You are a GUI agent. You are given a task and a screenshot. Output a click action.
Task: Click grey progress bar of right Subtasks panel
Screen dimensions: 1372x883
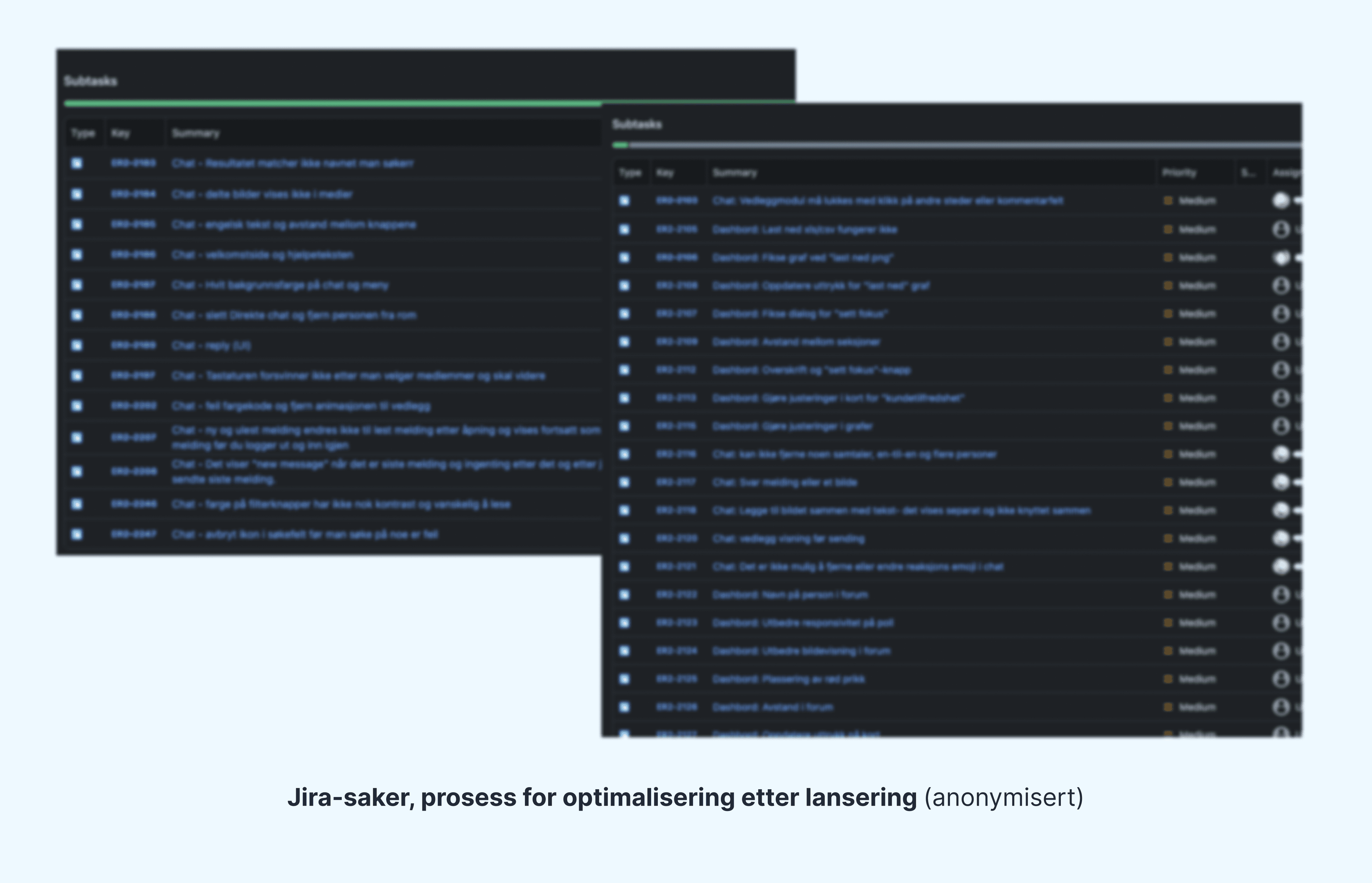coord(964,146)
